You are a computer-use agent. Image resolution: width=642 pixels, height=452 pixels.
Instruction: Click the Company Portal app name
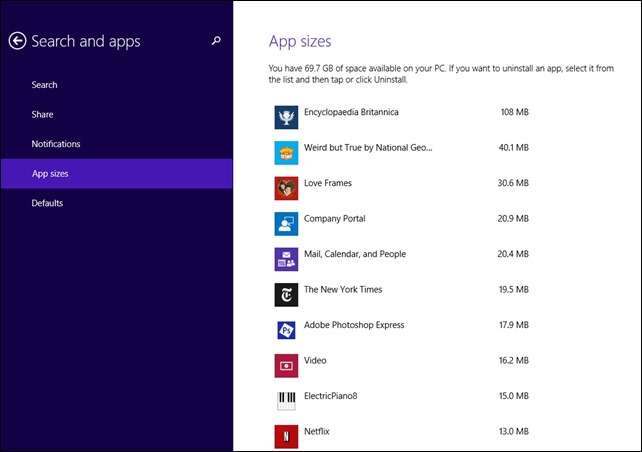(335, 219)
